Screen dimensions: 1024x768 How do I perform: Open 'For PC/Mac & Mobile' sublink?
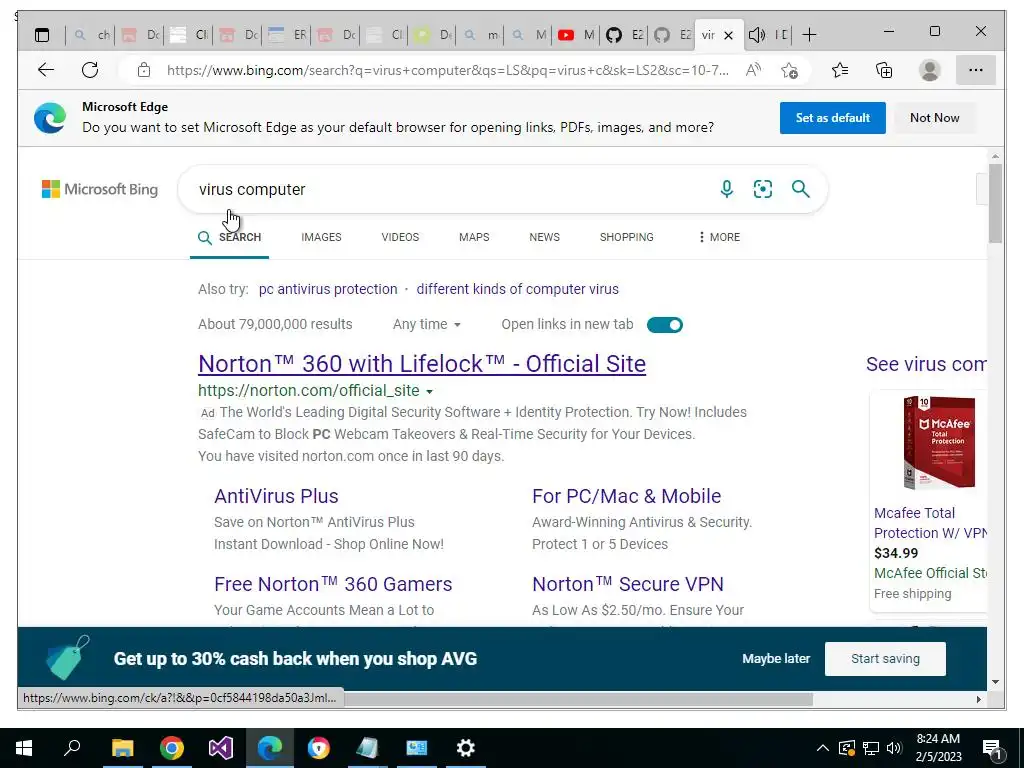[626, 496]
